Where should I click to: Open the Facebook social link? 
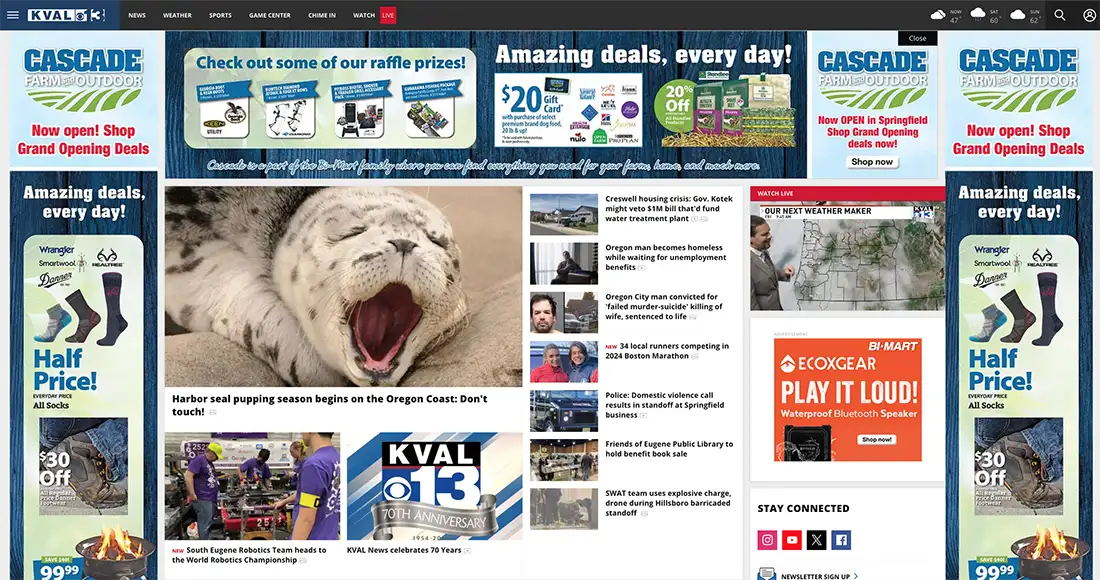(x=841, y=539)
